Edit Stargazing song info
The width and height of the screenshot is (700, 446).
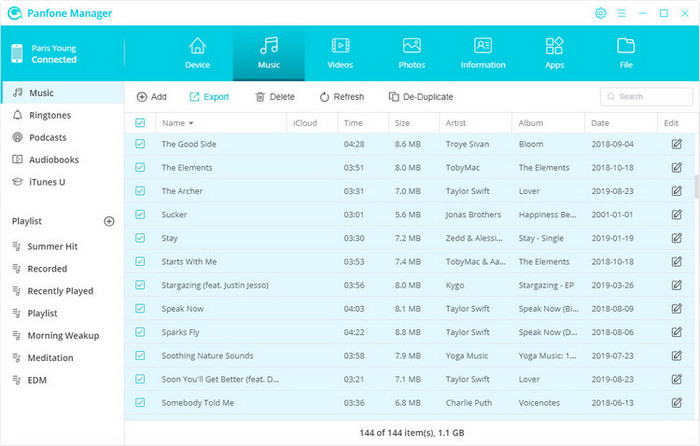677,285
